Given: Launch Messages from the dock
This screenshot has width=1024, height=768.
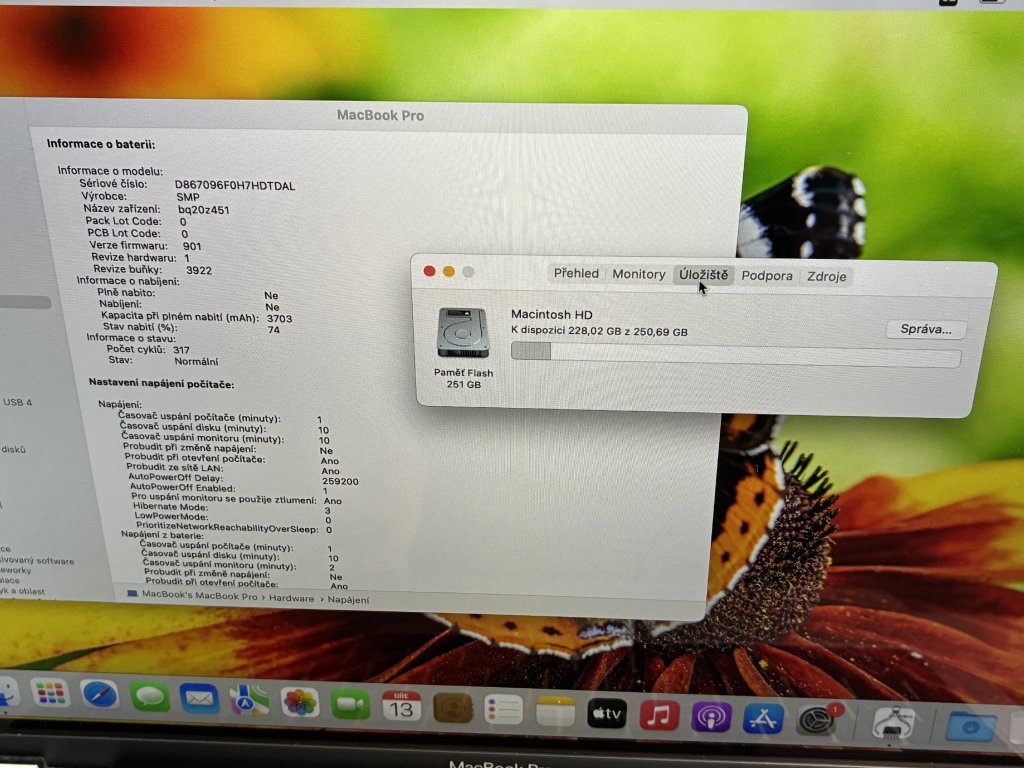Looking at the screenshot, I should click(x=150, y=696).
